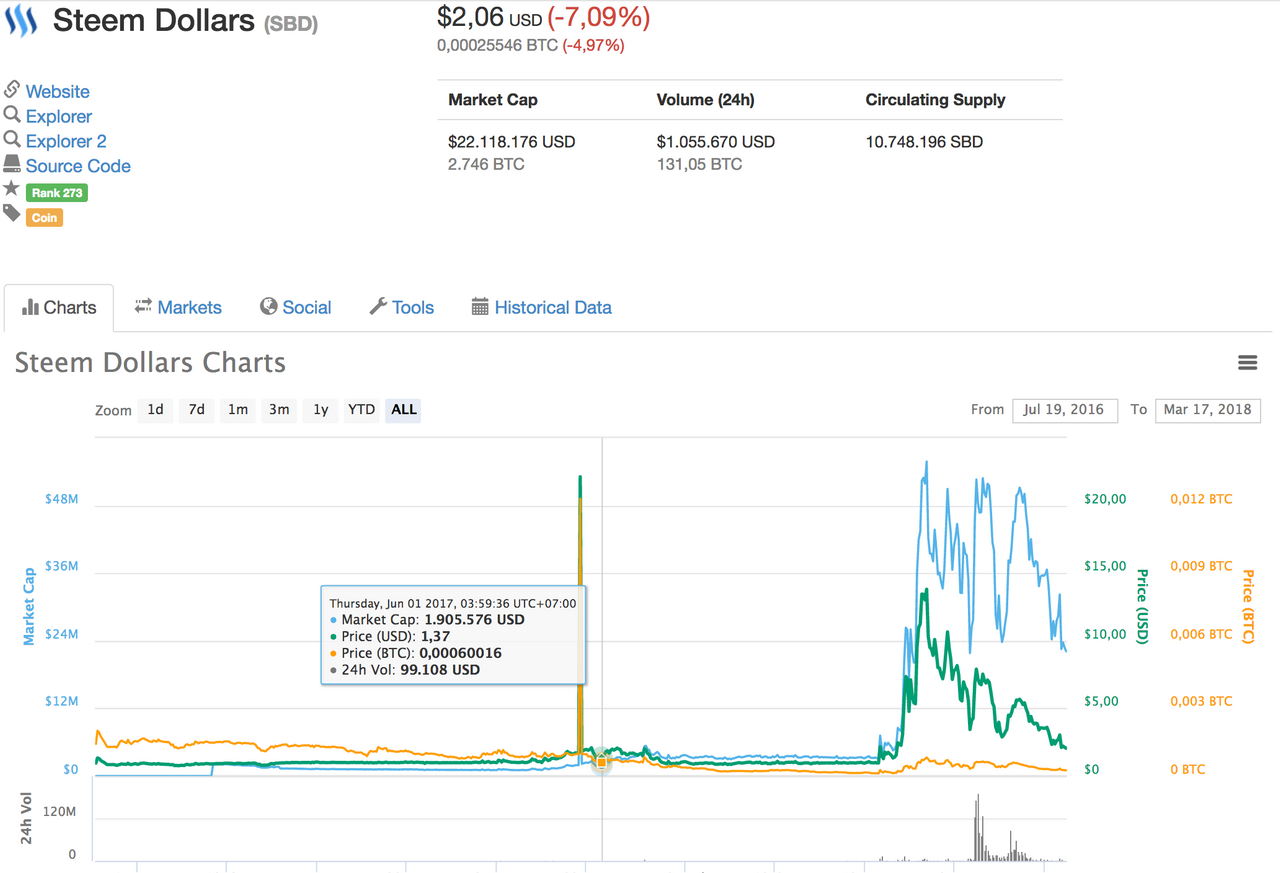Screen dimensions: 1280x873
Task: Click the 24h Vol axis label
Action: click(27, 818)
